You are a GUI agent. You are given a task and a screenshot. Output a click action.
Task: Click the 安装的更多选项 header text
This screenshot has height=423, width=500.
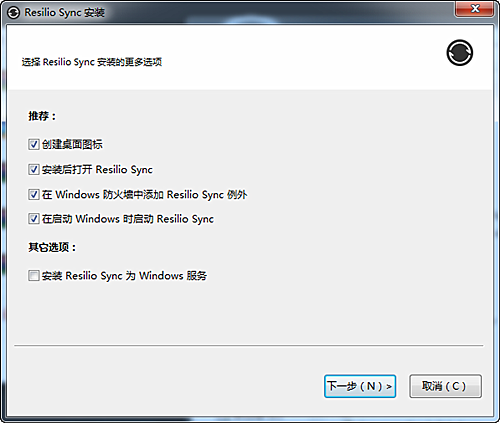(x=130, y=62)
